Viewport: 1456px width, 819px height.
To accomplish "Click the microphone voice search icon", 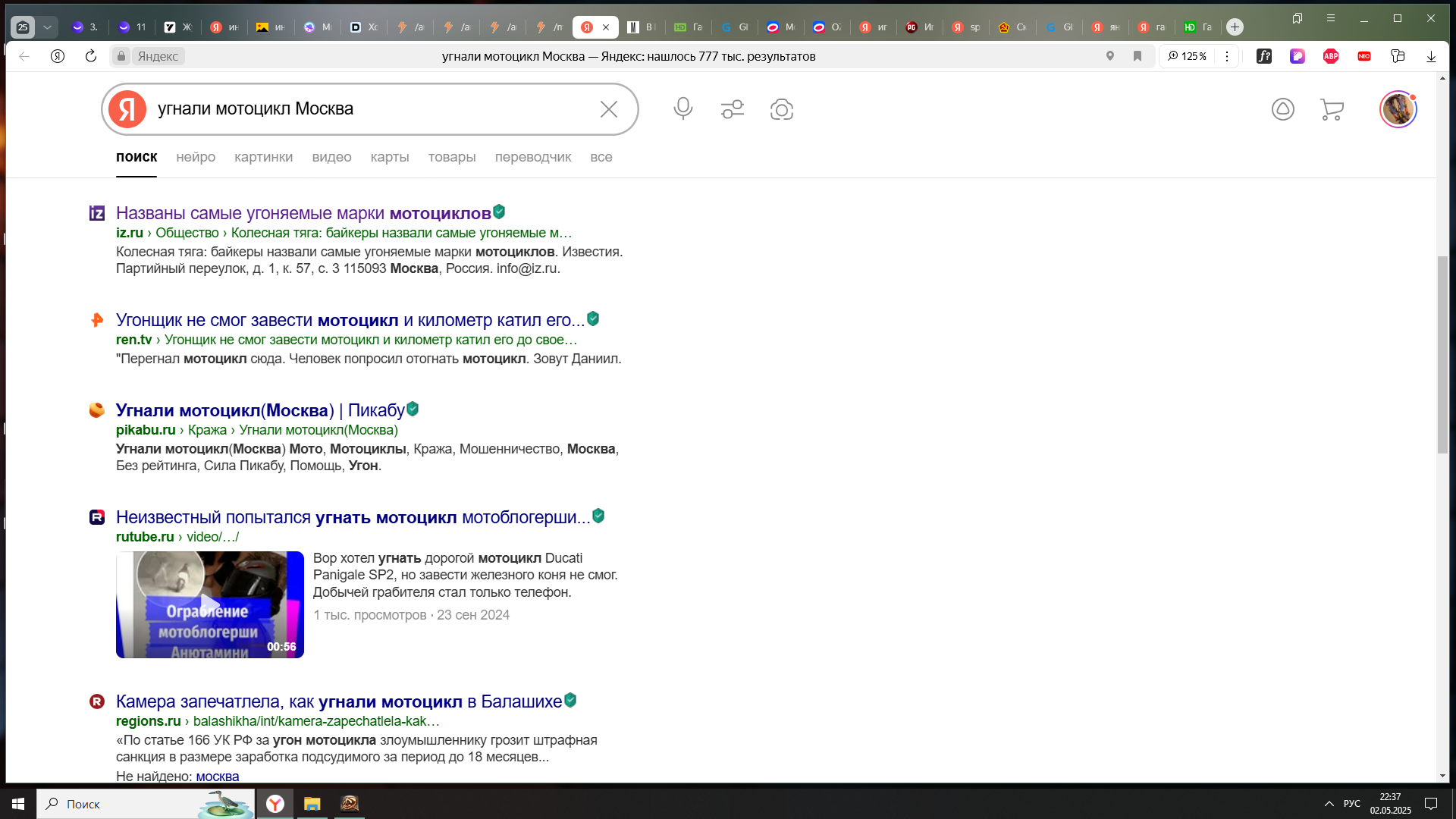I will [x=682, y=109].
